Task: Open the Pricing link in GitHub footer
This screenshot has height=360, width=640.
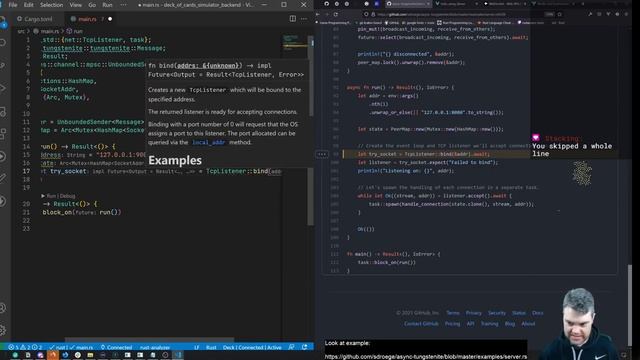Action: [x=452, y=324]
